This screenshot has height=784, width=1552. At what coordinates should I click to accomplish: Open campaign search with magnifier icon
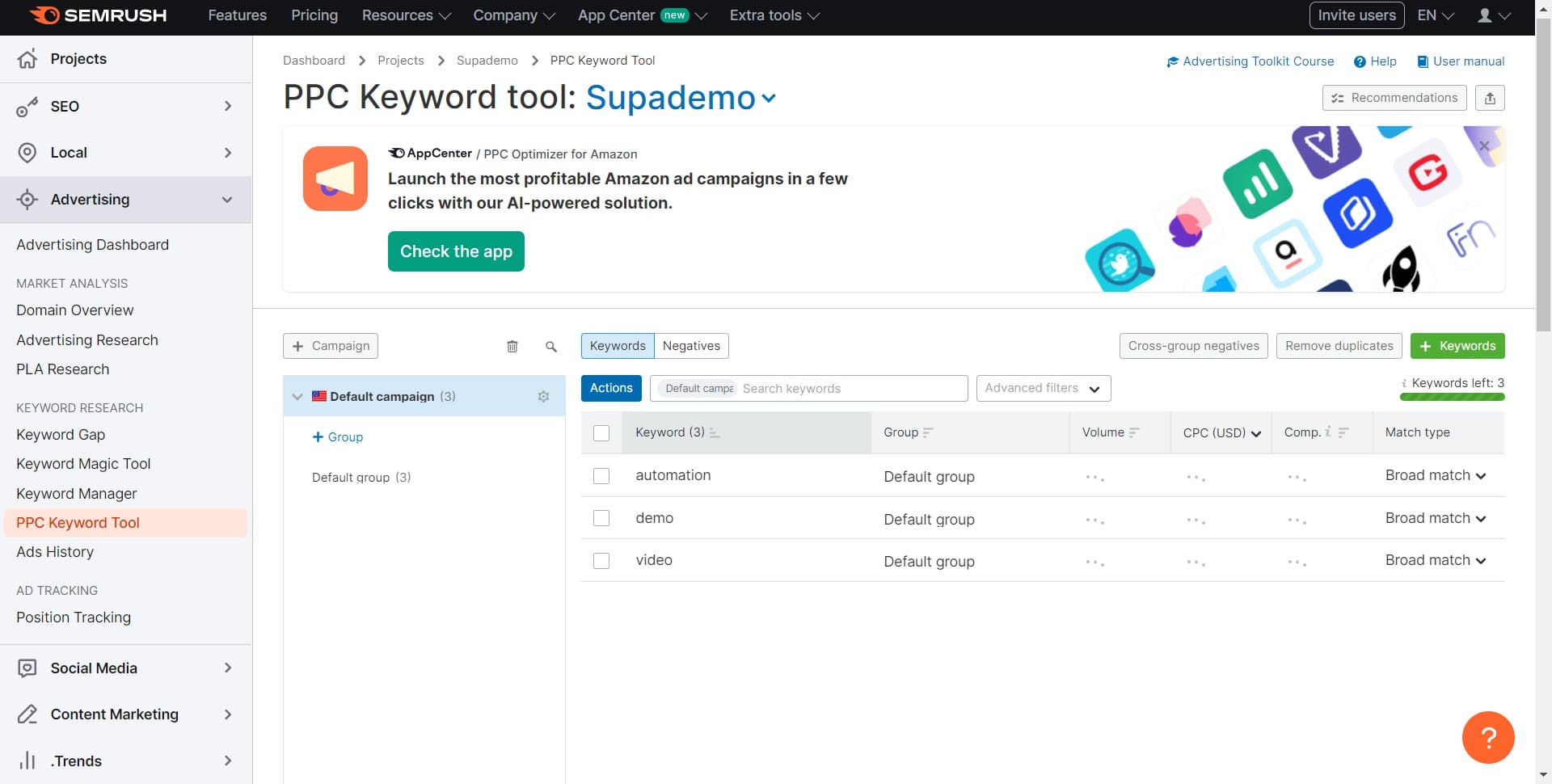[x=550, y=346]
